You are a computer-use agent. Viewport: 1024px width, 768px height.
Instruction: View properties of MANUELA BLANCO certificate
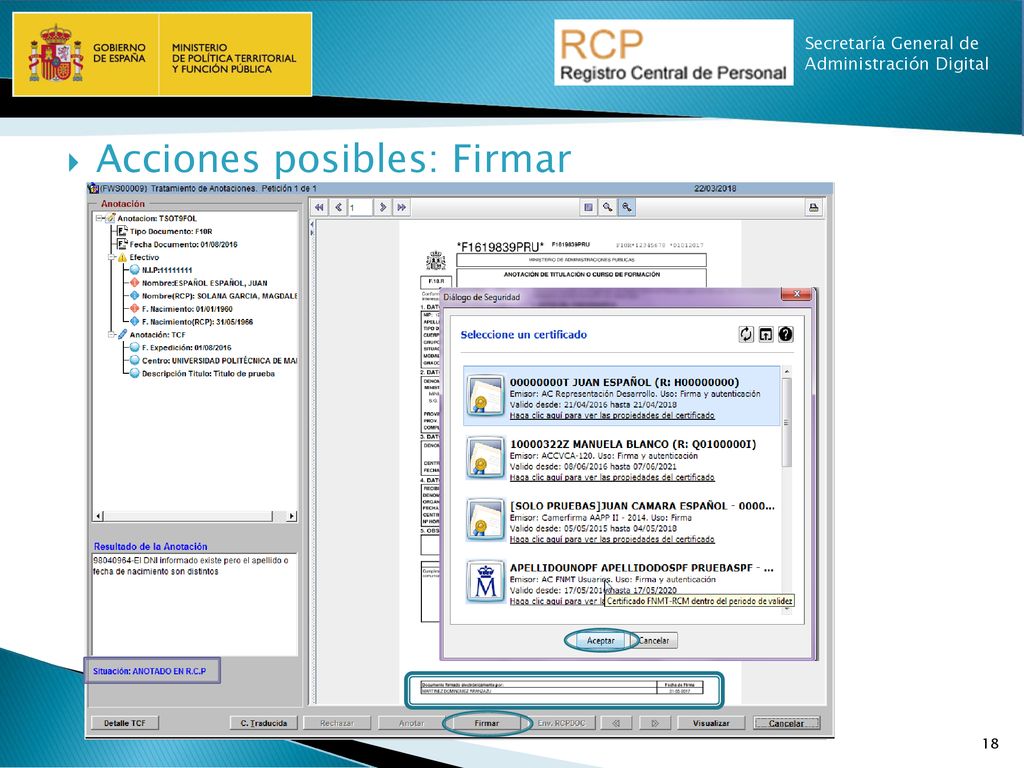(612, 477)
